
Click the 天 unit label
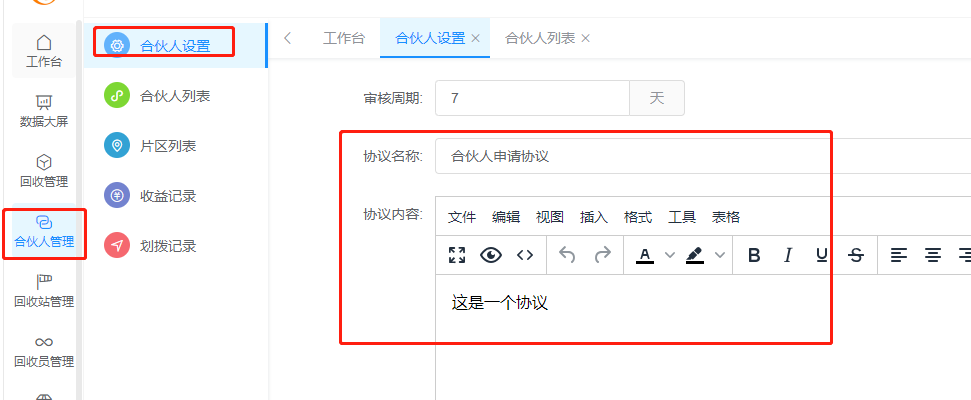coord(657,98)
